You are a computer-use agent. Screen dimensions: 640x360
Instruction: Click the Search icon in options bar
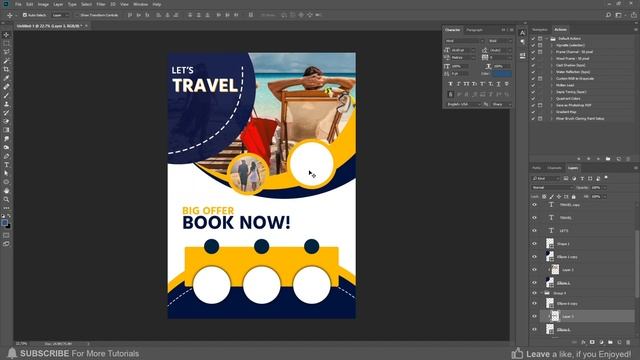(x=608, y=15)
